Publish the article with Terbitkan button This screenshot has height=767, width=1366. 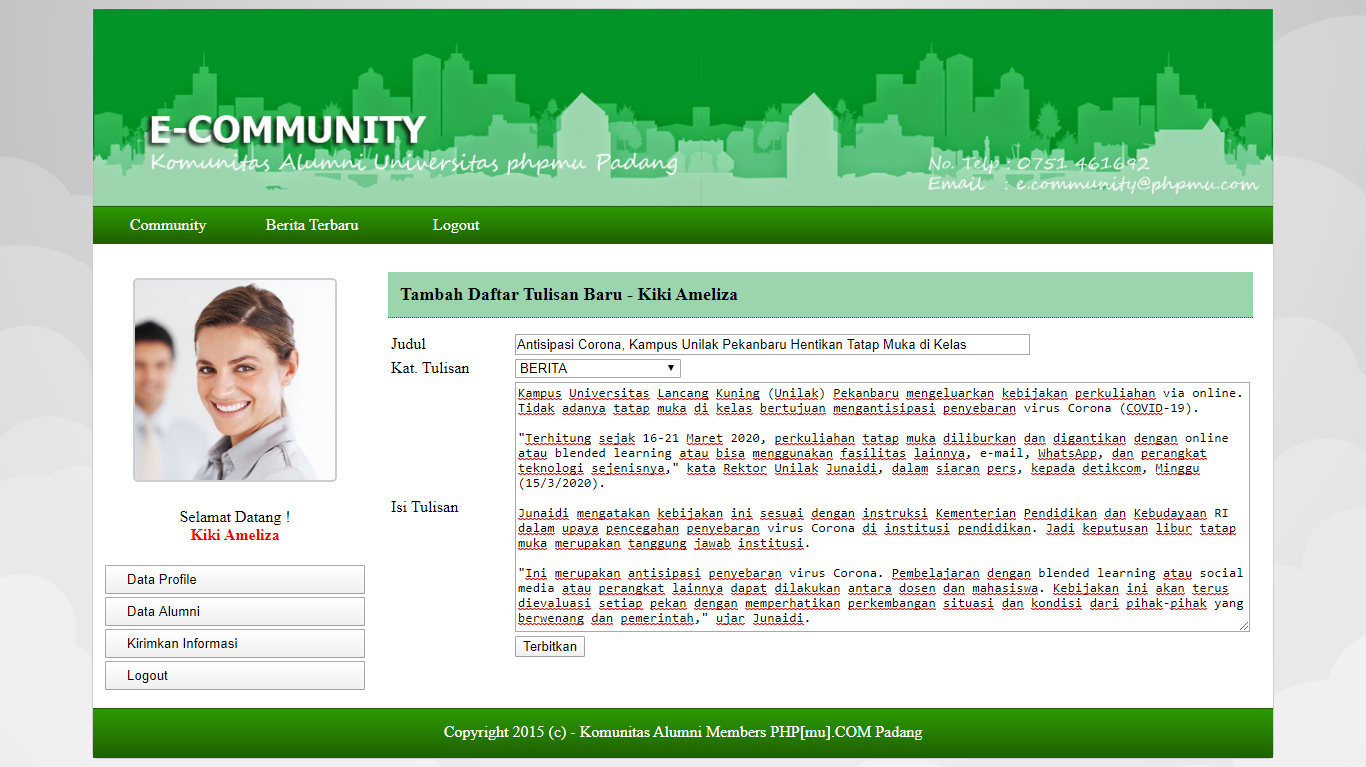click(550, 646)
